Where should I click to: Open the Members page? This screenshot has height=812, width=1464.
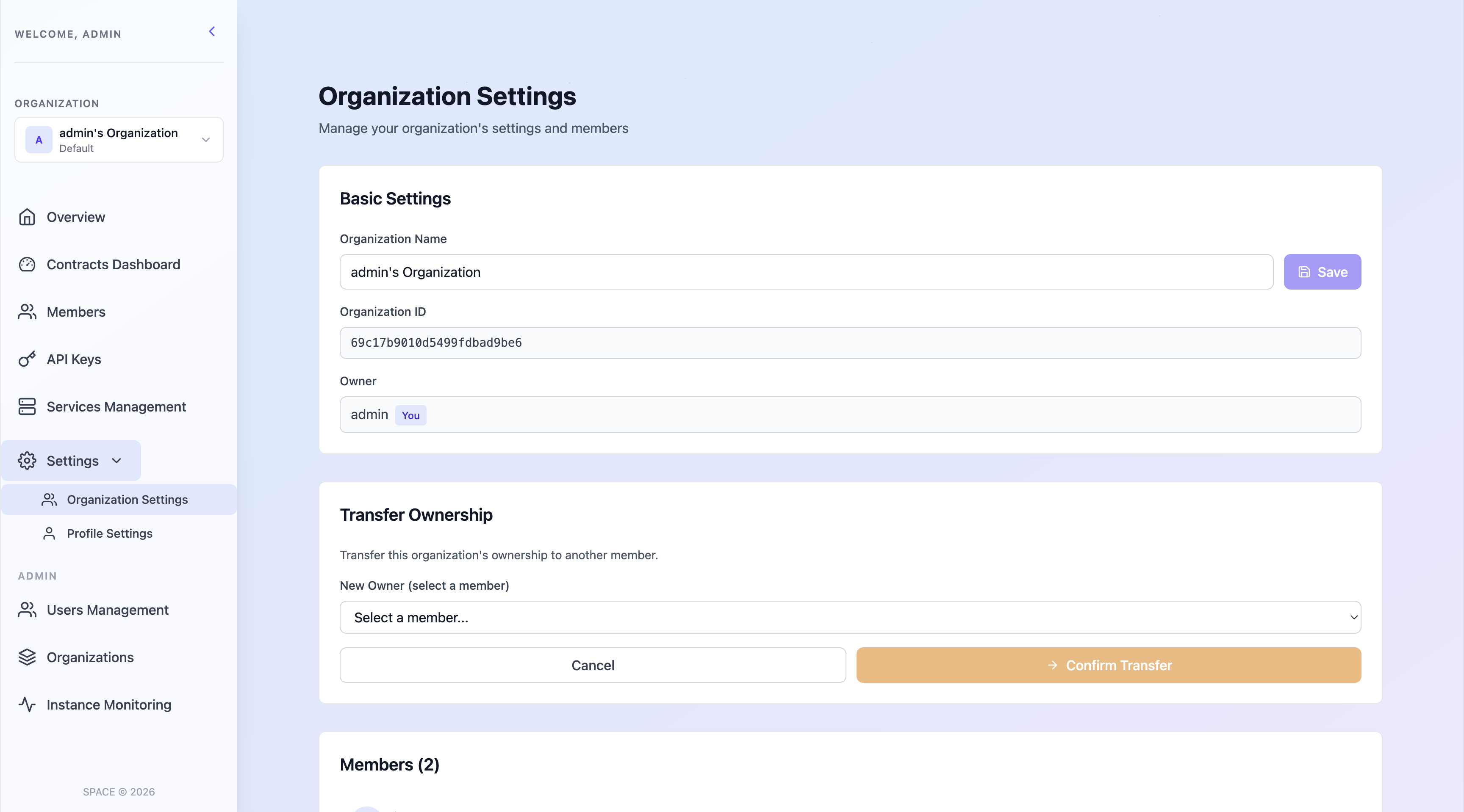click(x=75, y=312)
